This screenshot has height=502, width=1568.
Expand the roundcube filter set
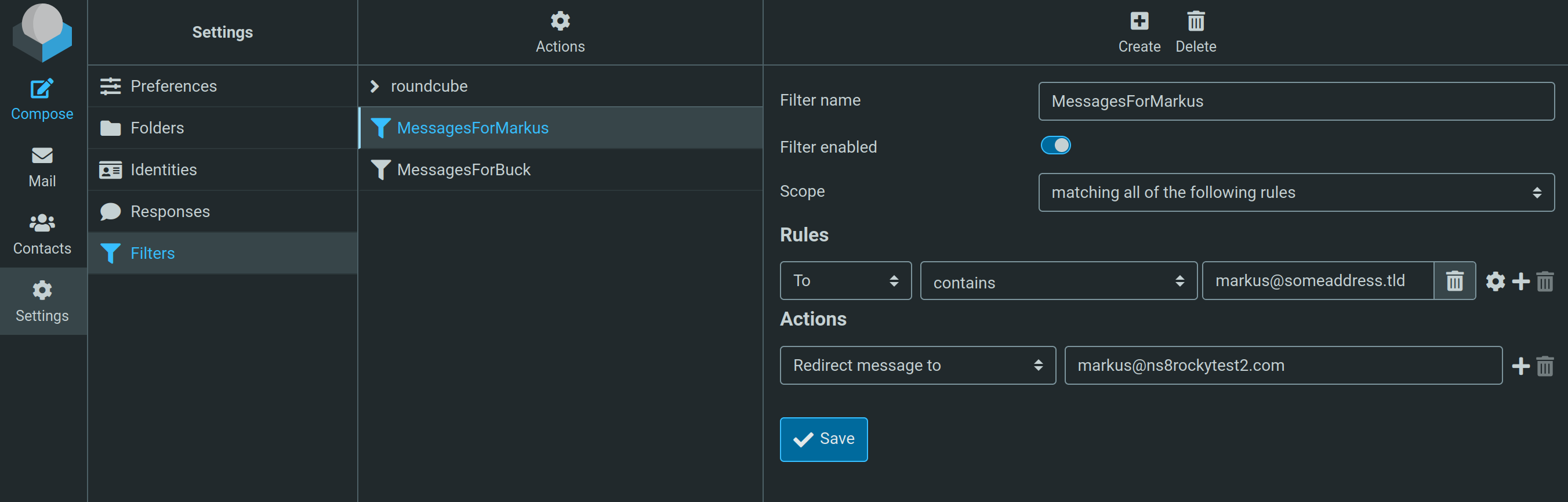375,86
